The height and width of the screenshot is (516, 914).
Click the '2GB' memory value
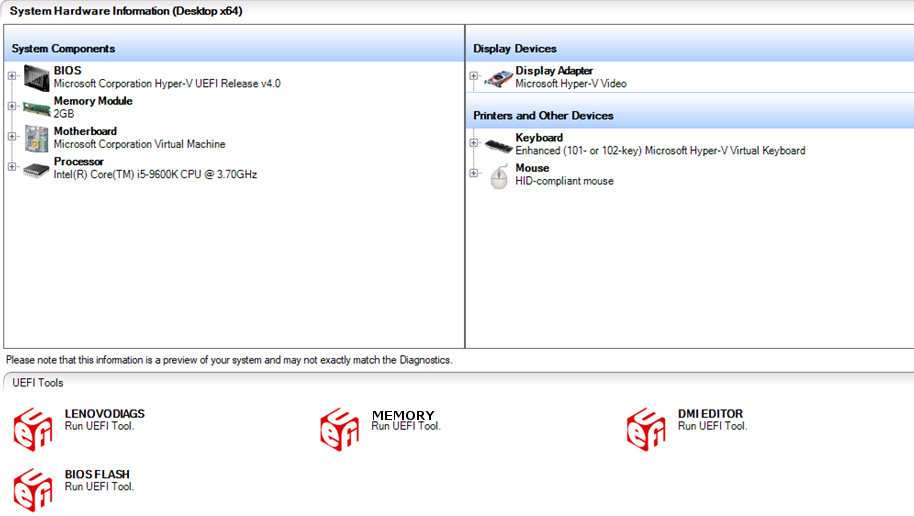[64, 114]
